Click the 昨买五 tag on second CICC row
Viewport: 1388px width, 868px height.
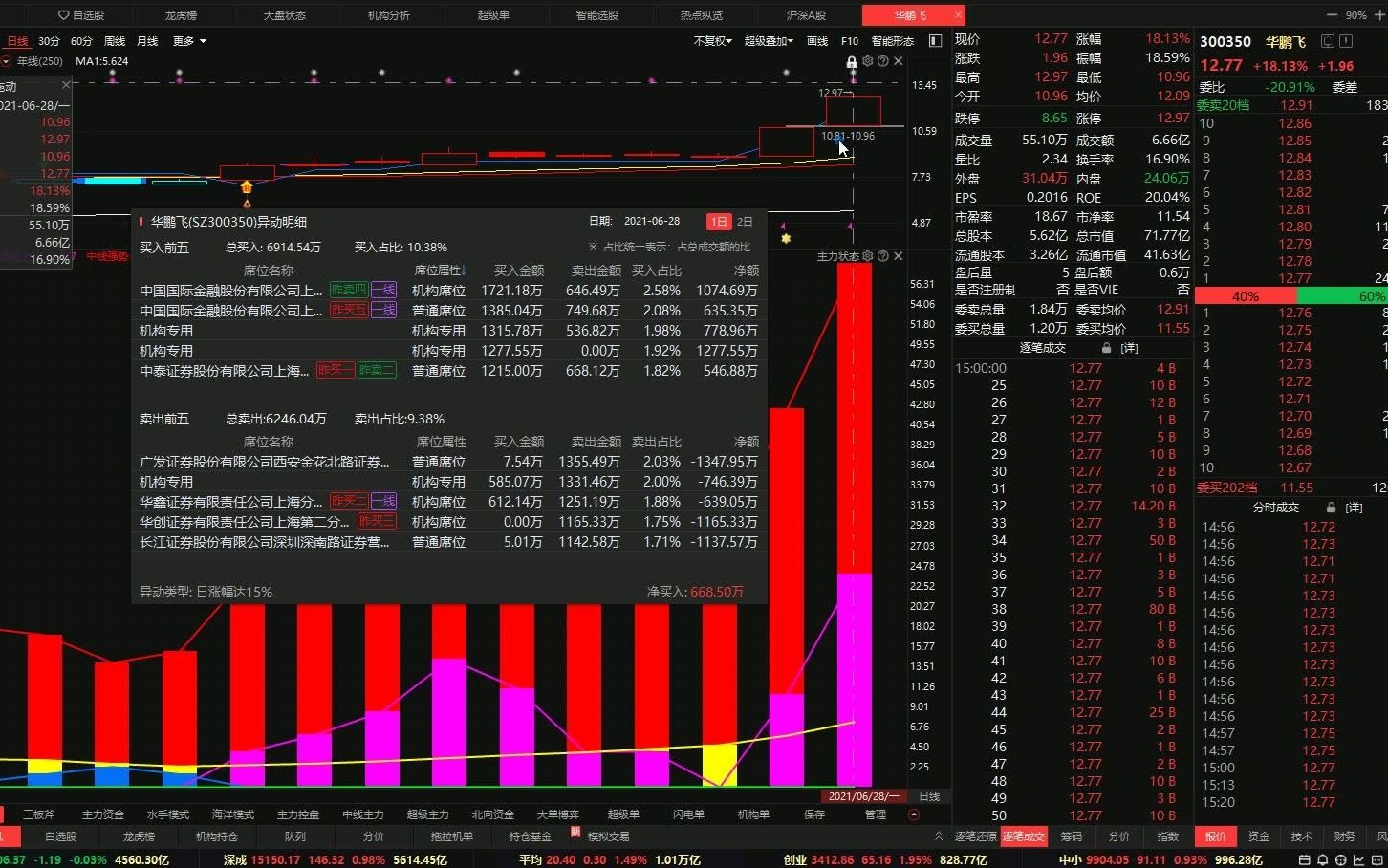pyautogui.click(x=348, y=310)
